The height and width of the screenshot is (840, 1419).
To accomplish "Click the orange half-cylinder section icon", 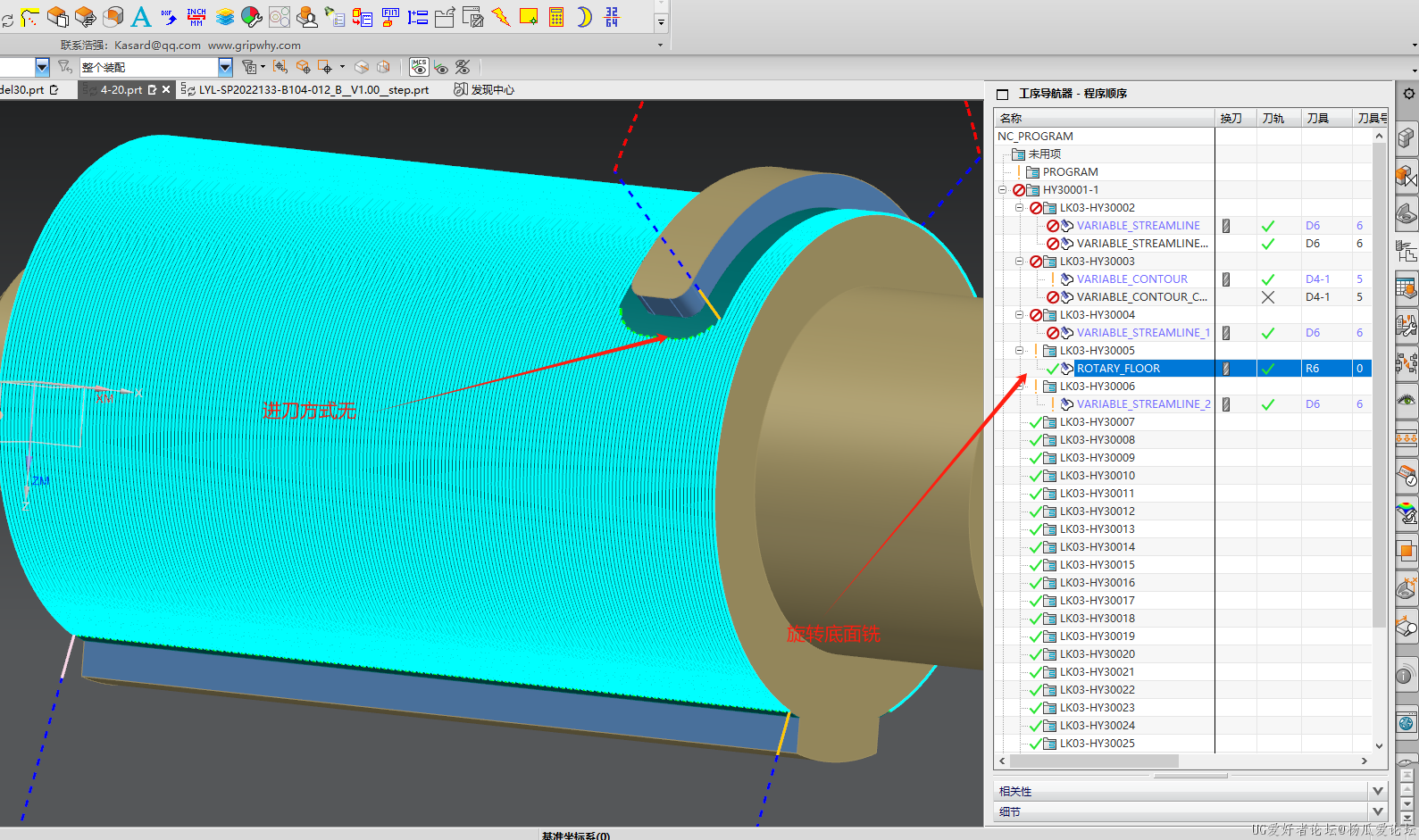I will 113,17.
